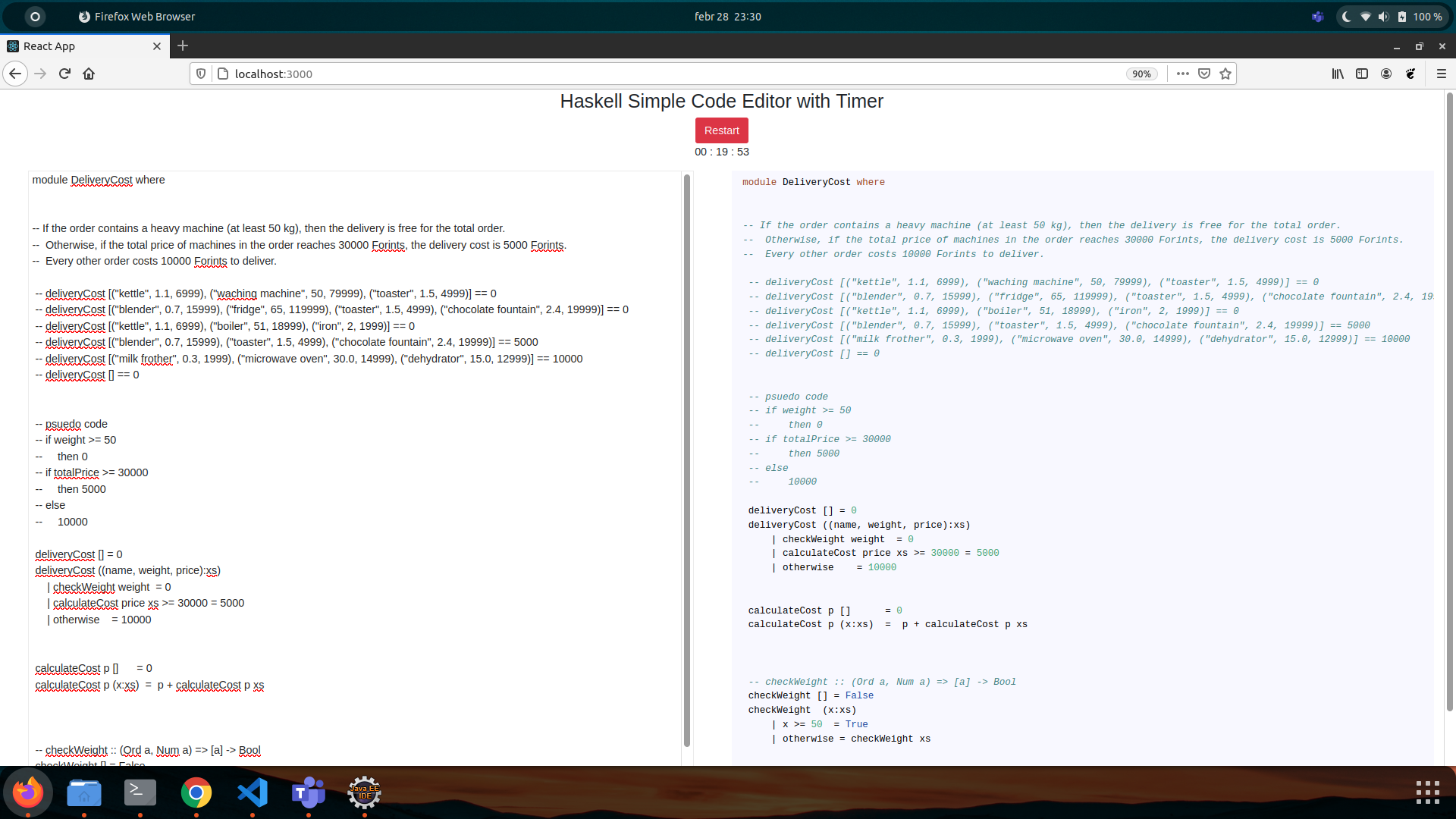Launch Visual Studio Code from the dock
Viewport: 1456px width, 819px height.
coord(252,794)
